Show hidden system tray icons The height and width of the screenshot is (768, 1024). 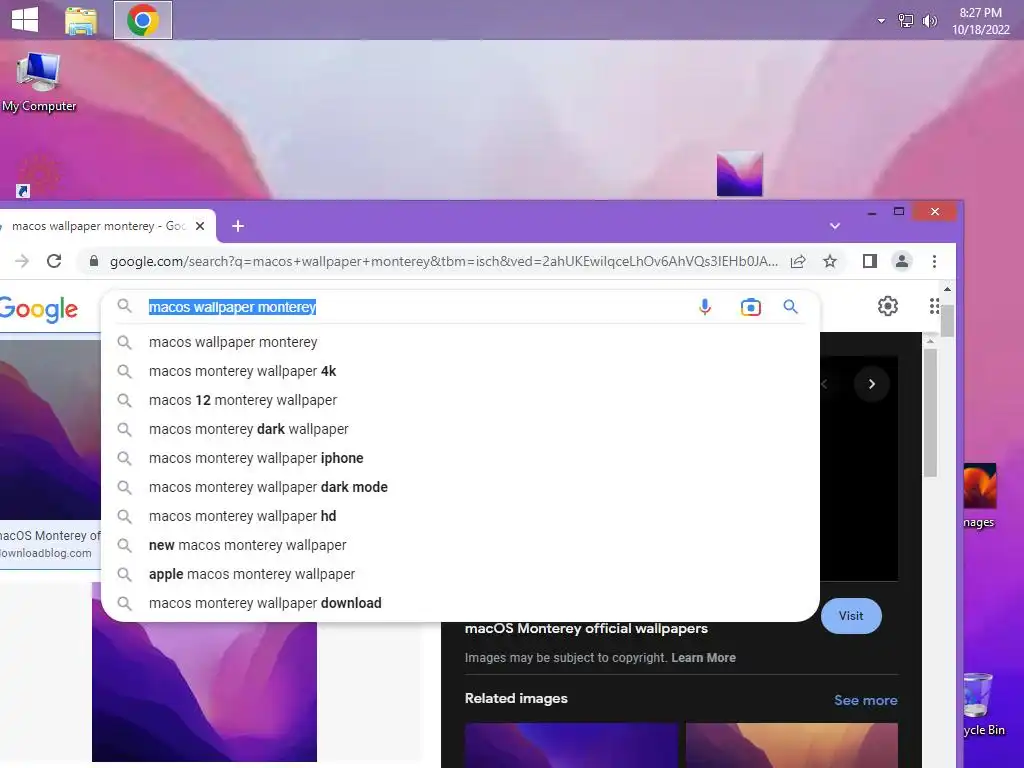tap(881, 21)
